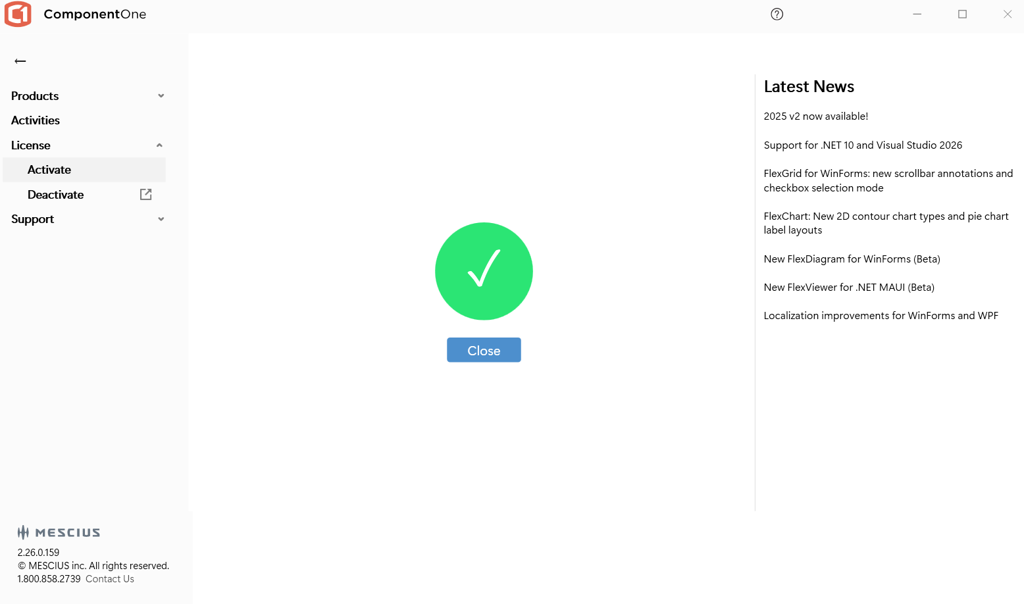
Task: Select Activate under License
Action: [49, 170]
